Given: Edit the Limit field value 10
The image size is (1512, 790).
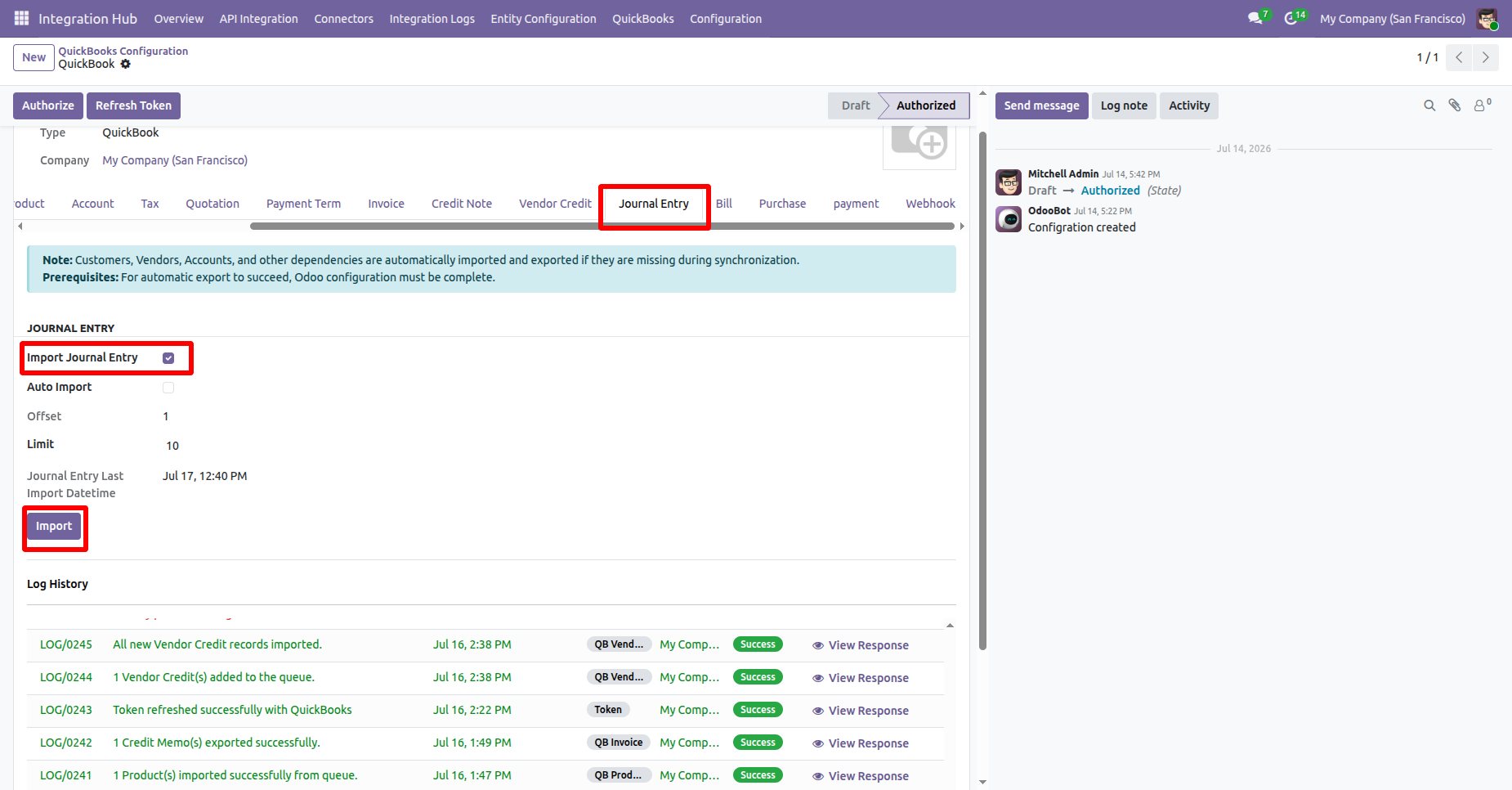Looking at the screenshot, I should [x=172, y=446].
